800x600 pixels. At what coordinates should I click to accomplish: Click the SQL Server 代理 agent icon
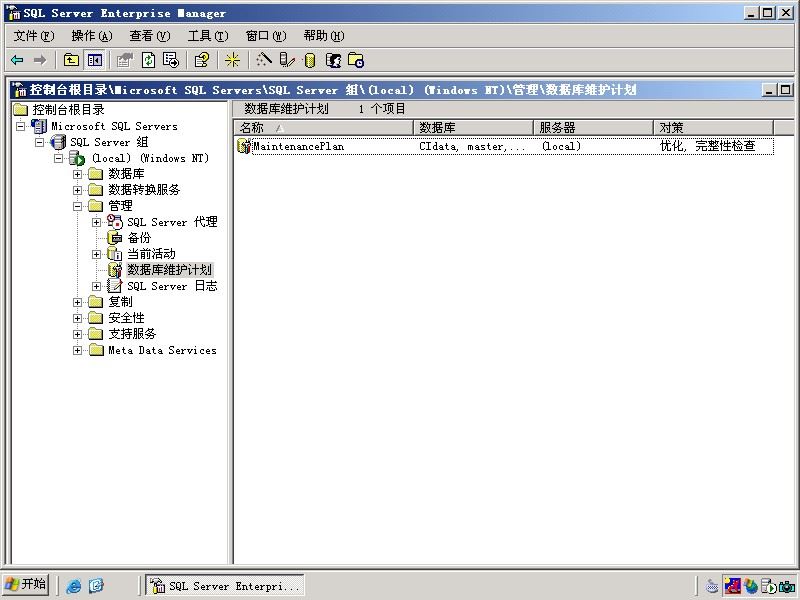point(115,222)
